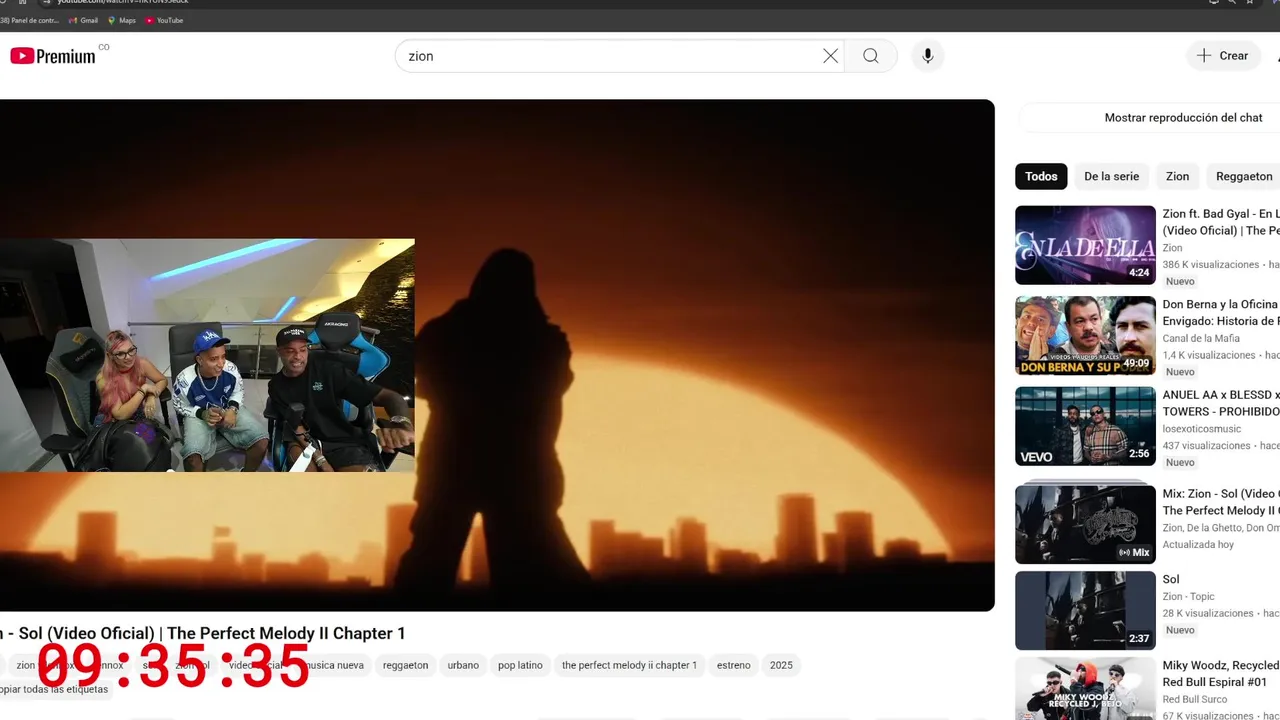Viewport: 1280px width, 720px height.
Task: Open 'Mix: Zion - Sol' title link
Action: [1220, 502]
